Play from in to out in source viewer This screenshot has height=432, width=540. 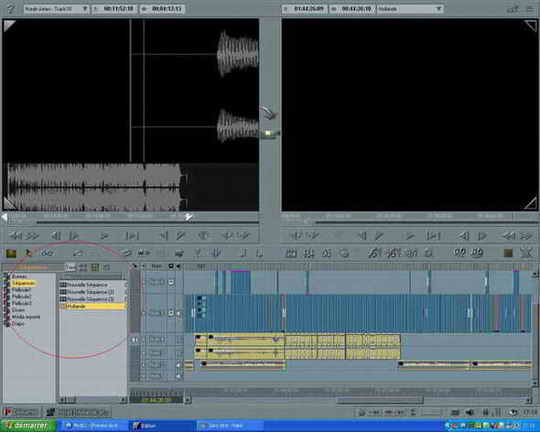click(x=132, y=236)
